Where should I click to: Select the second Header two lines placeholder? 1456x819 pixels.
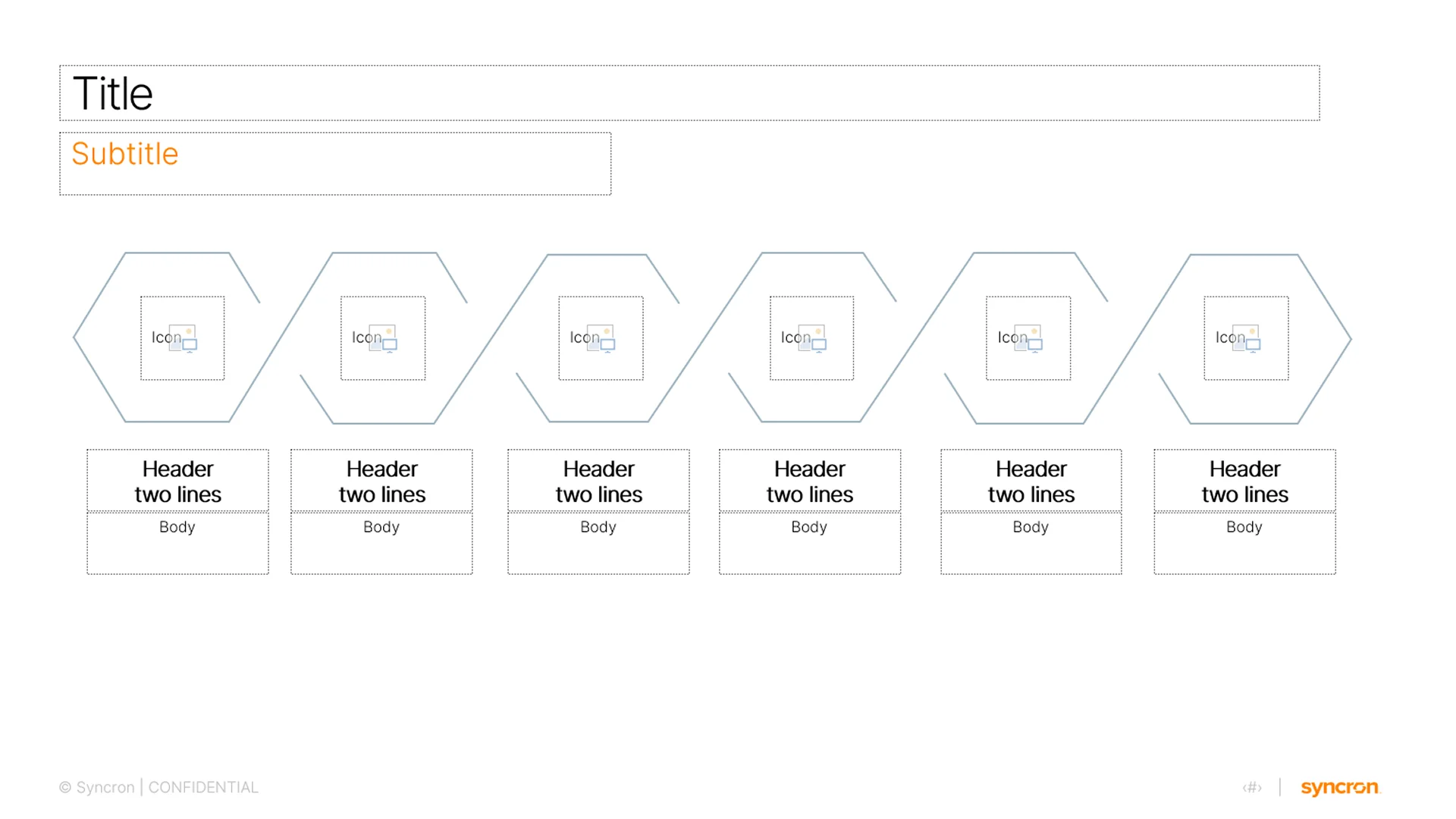click(x=381, y=481)
